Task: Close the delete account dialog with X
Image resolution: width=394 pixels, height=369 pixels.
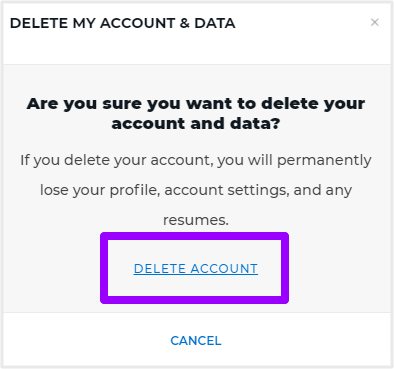Action: pos(375,22)
